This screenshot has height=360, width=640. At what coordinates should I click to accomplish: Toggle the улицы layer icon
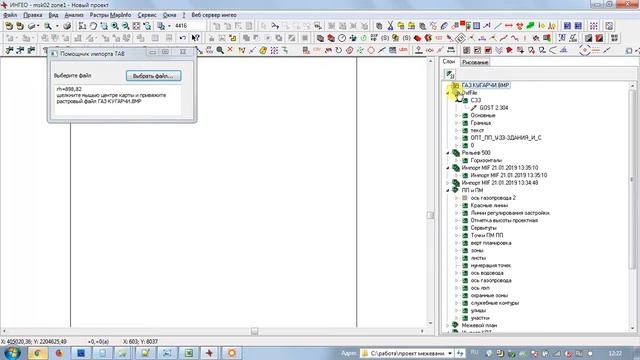click(464, 311)
